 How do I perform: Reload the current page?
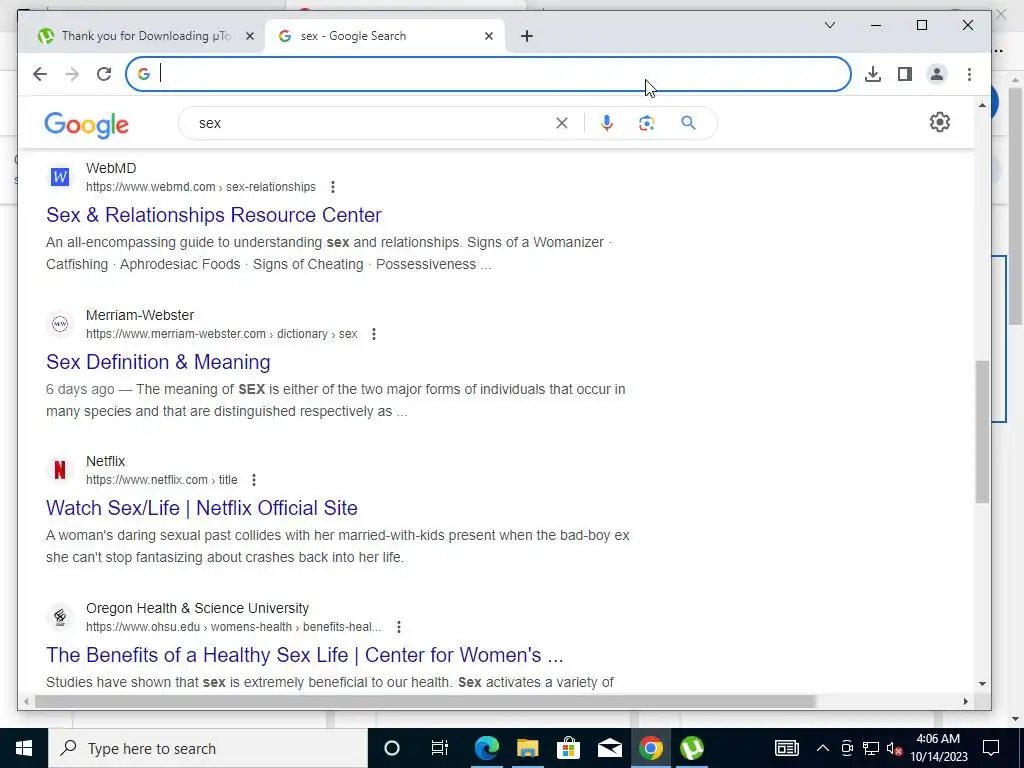pyautogui.click(x=104, y=74)
